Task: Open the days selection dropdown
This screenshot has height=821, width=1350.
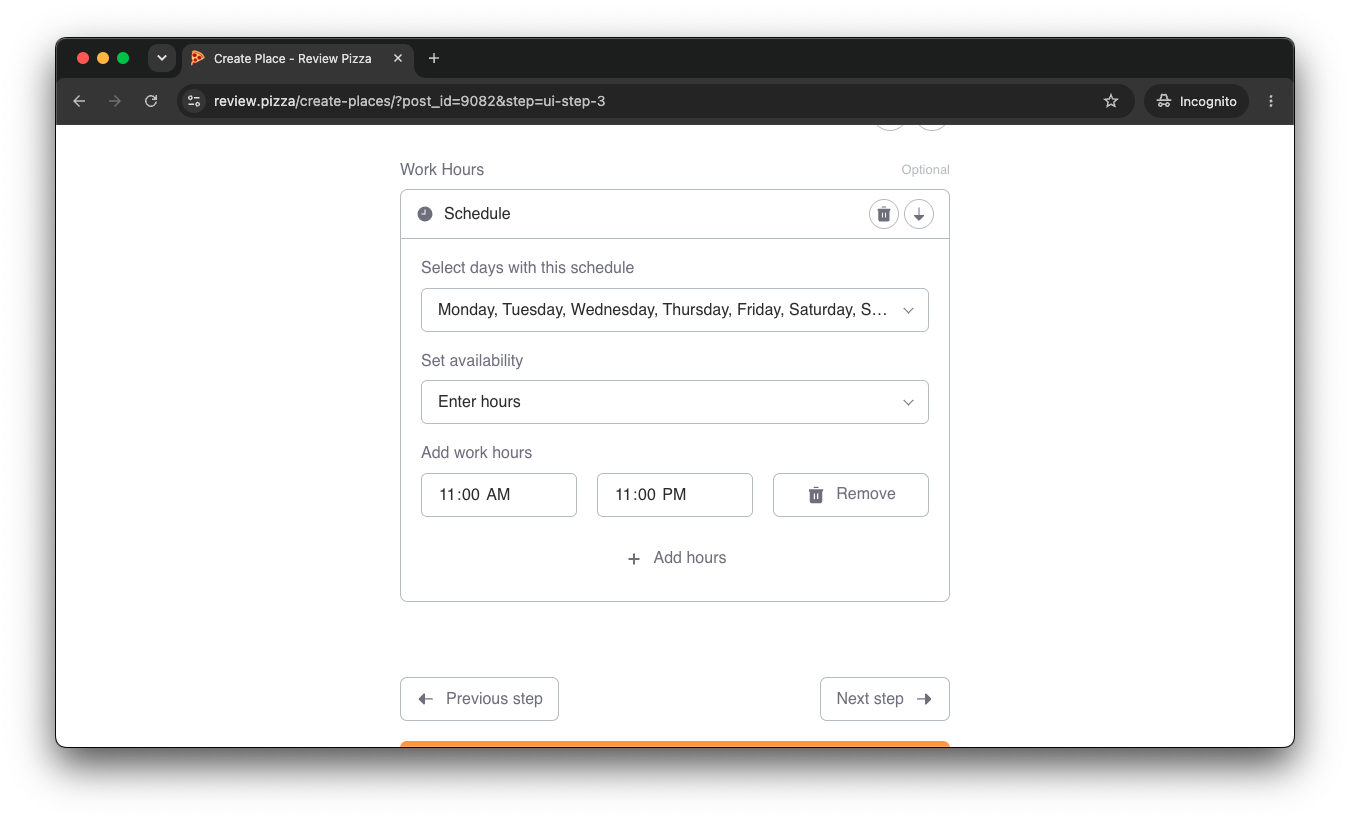Action: click(675, 310)
